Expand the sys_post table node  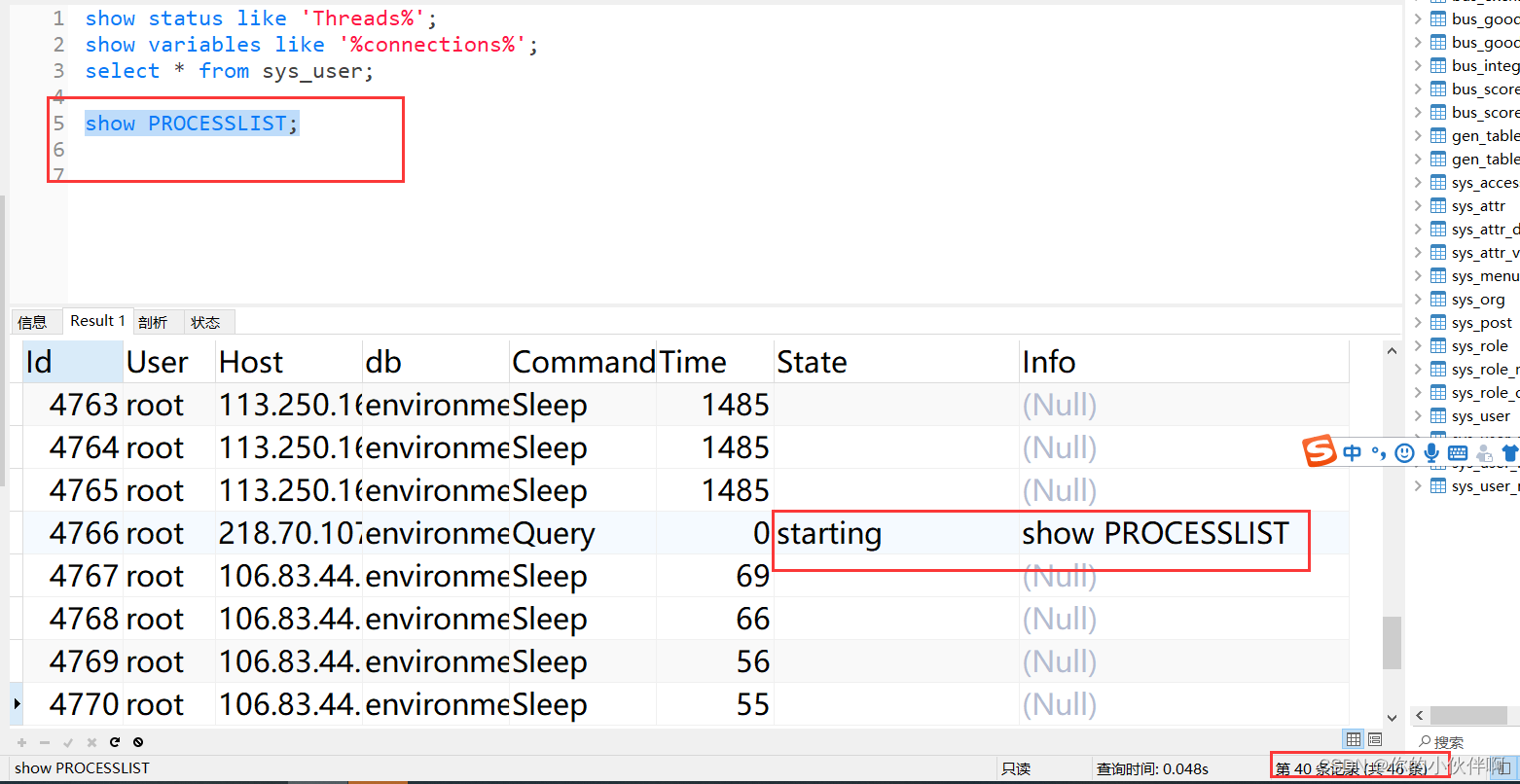coord(1418,323)
